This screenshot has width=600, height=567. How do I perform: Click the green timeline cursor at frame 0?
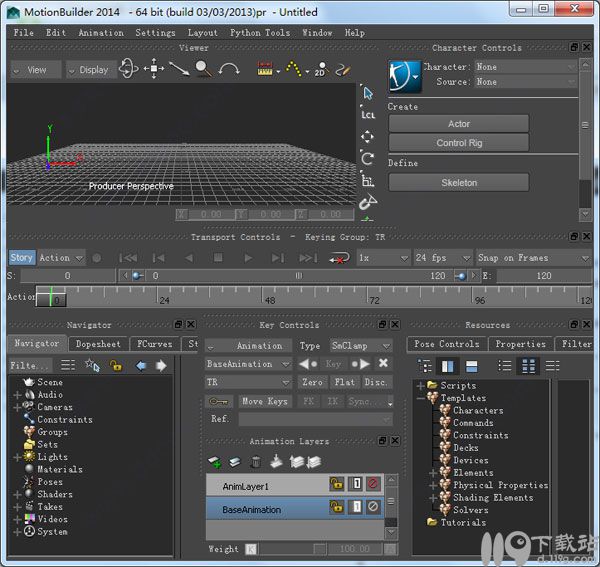(x=51, y=296)
